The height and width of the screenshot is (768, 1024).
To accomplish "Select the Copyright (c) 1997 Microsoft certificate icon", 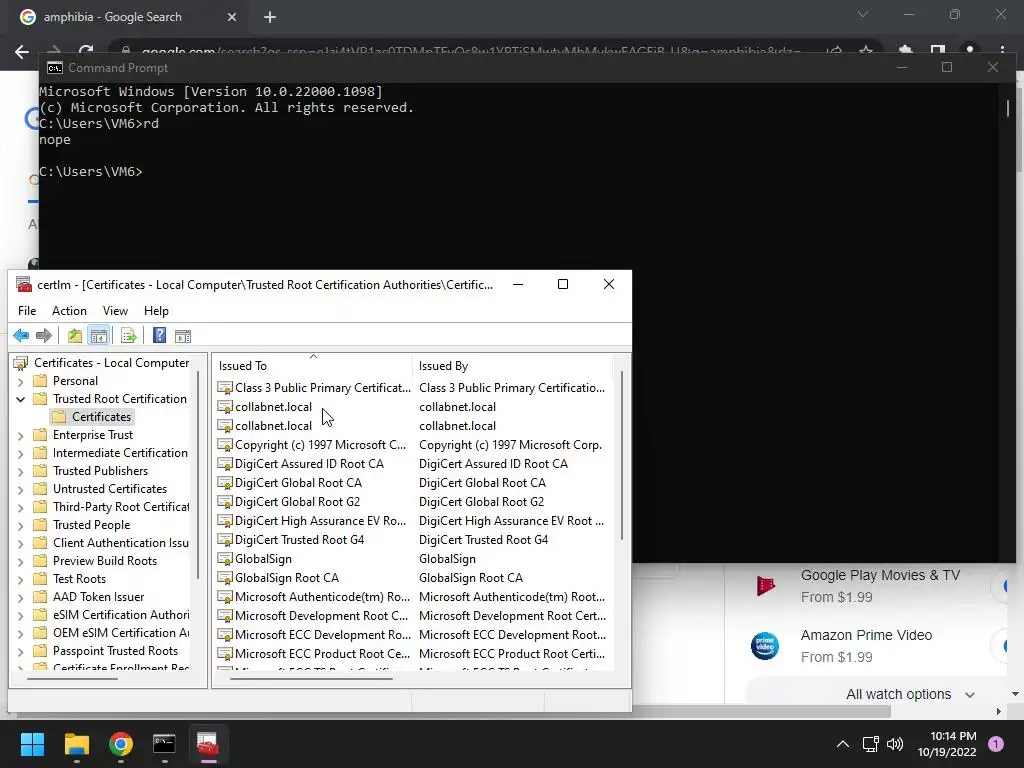I will 225,445.
